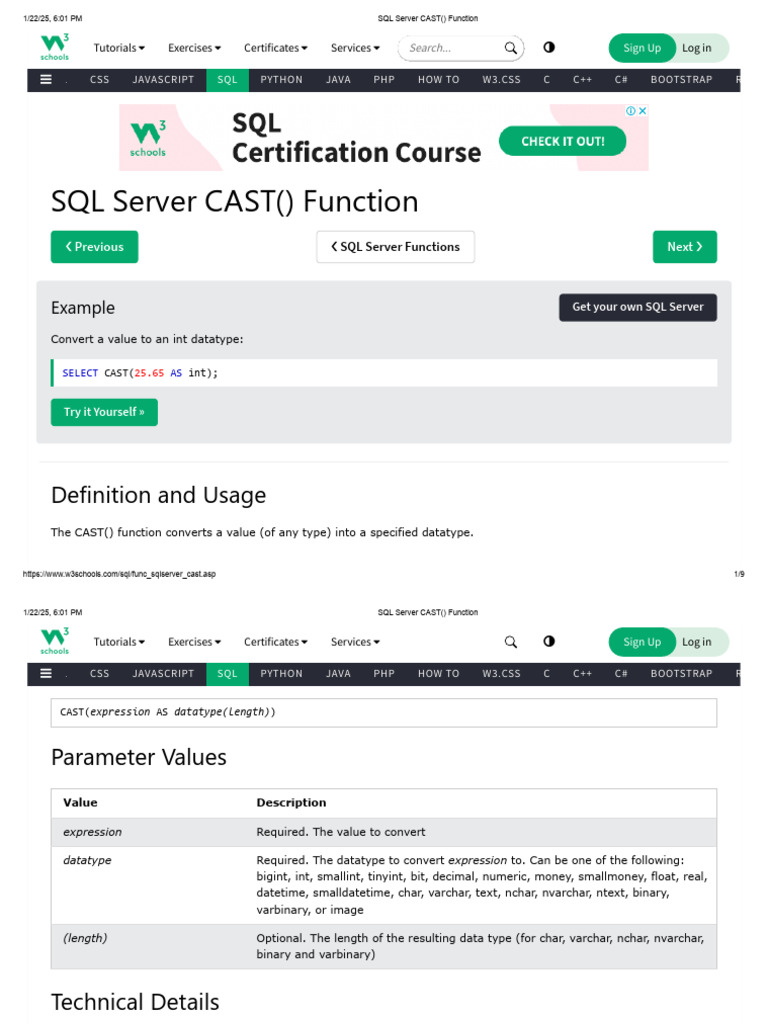
Task: Toggle dark mode in the first page header
Action: (x=549, y=48)
